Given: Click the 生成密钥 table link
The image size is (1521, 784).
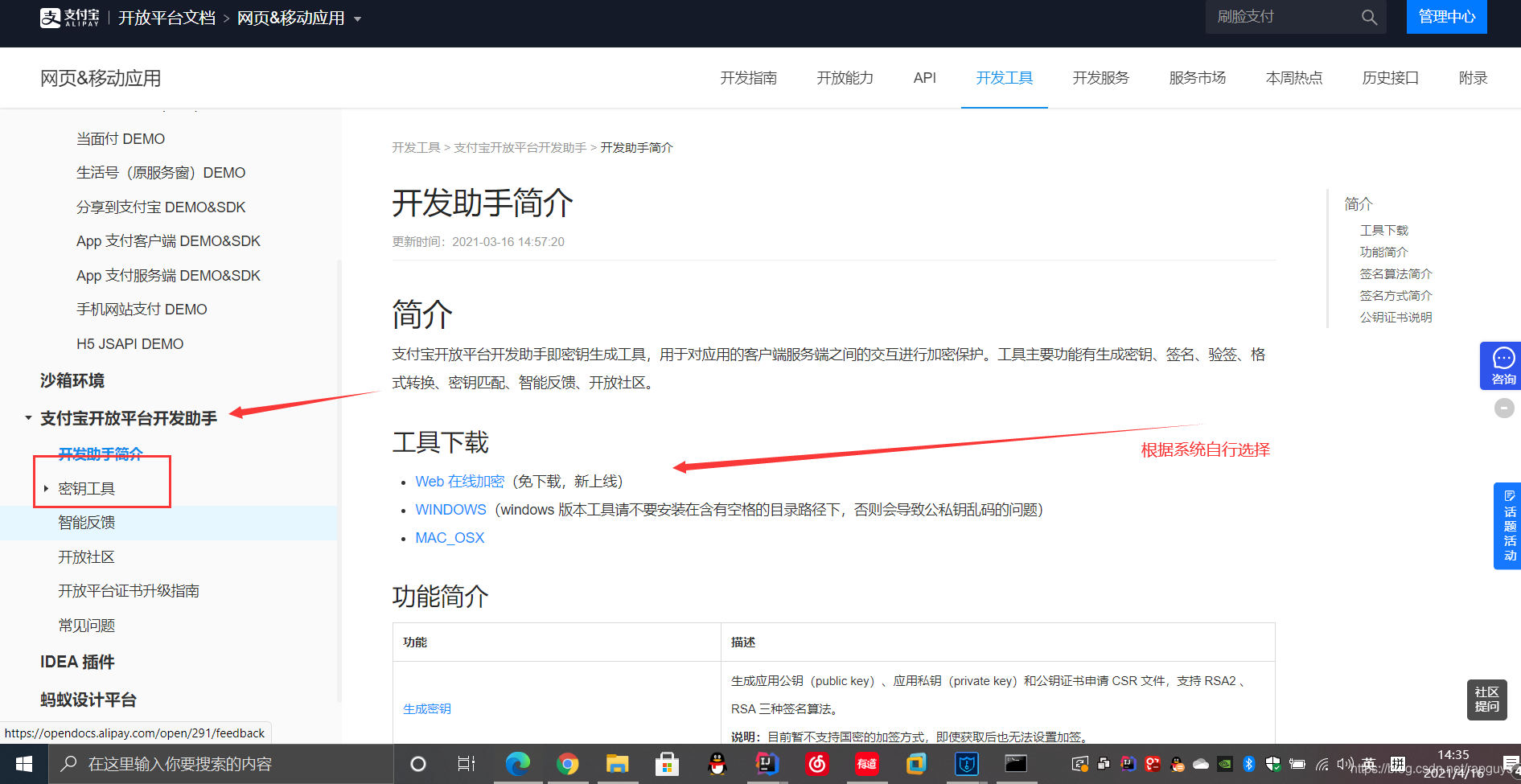Looking at the screenshot, I should pyautogui.click(x=427, y=709).
